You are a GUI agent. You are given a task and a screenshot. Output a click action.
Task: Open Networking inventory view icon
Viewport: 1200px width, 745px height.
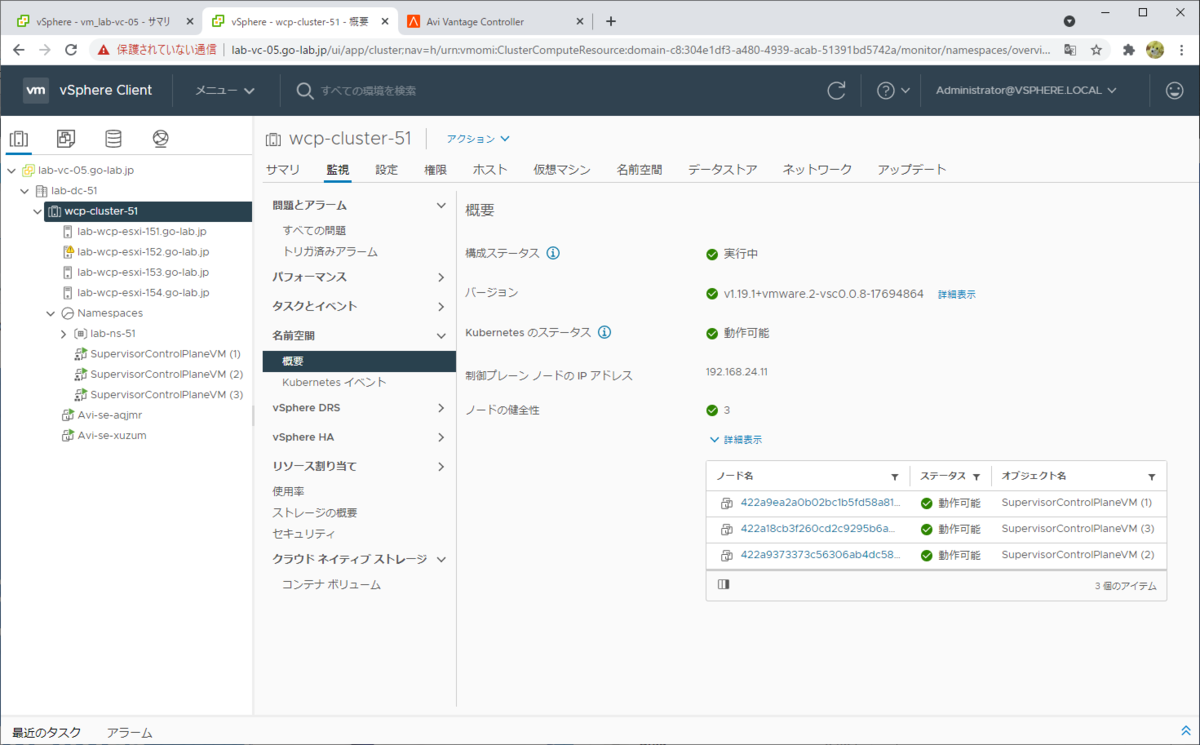click(160, 139)
